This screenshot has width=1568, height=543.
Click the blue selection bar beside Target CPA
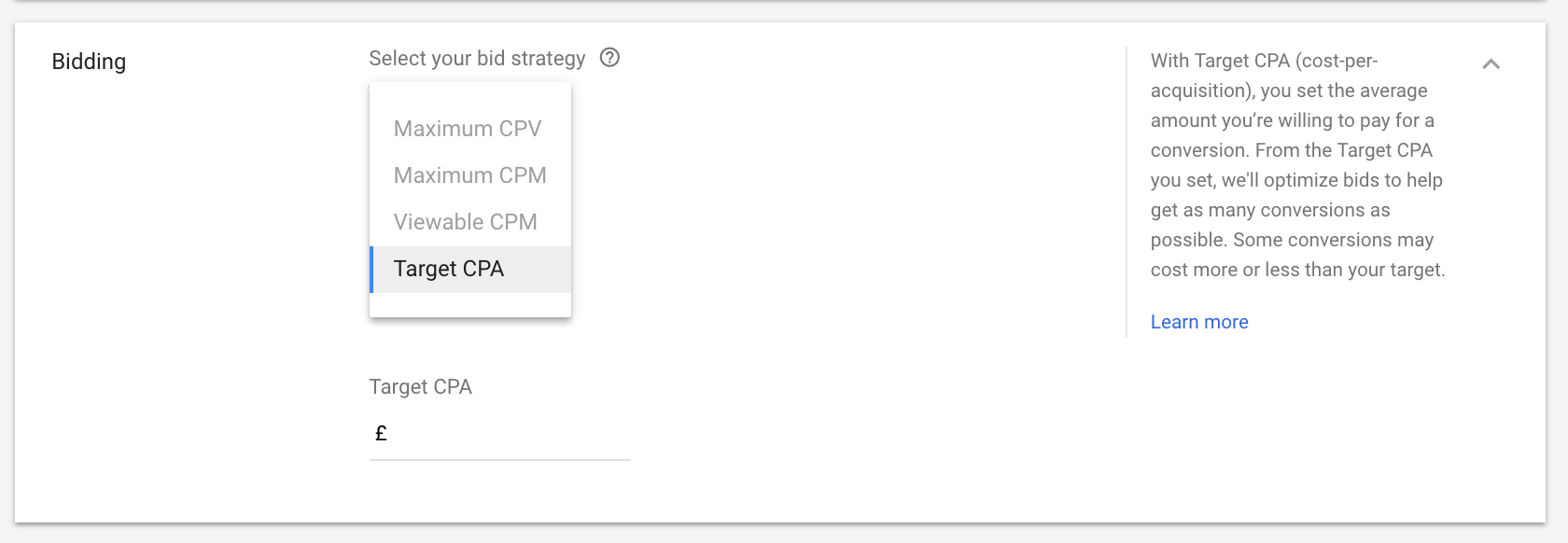point(372,269)
